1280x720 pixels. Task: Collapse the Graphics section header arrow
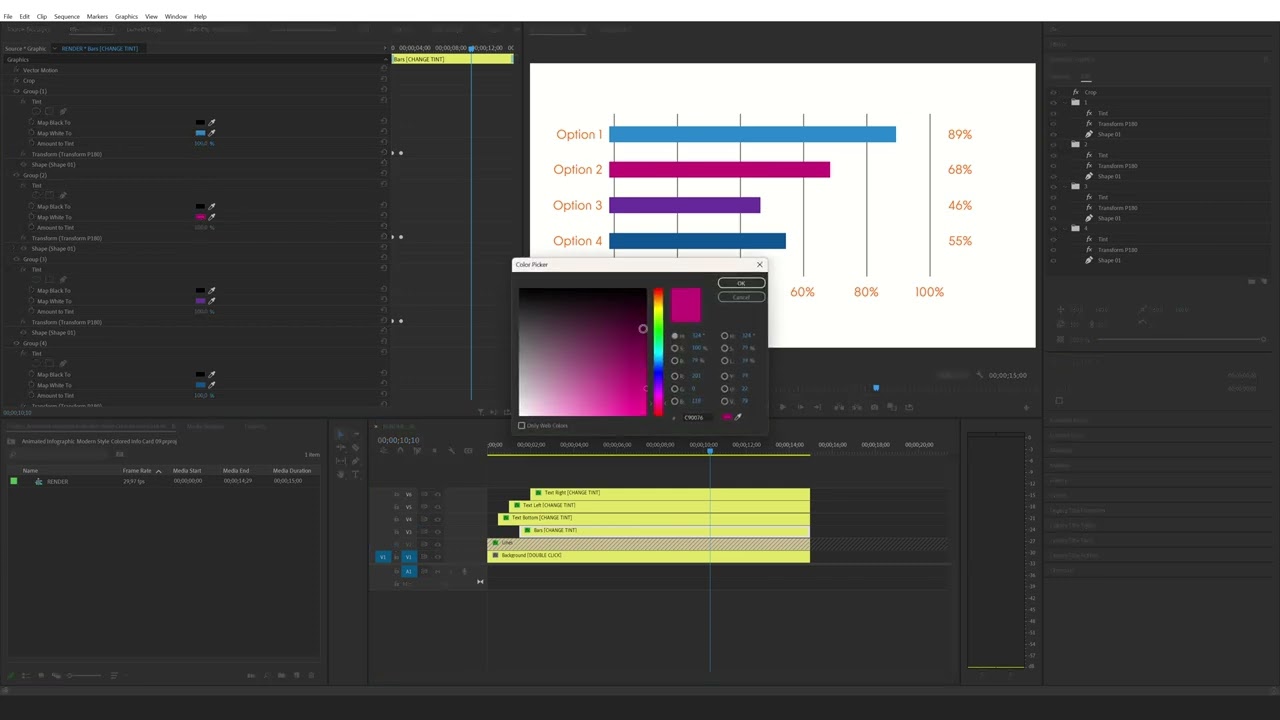pos(386,60)
